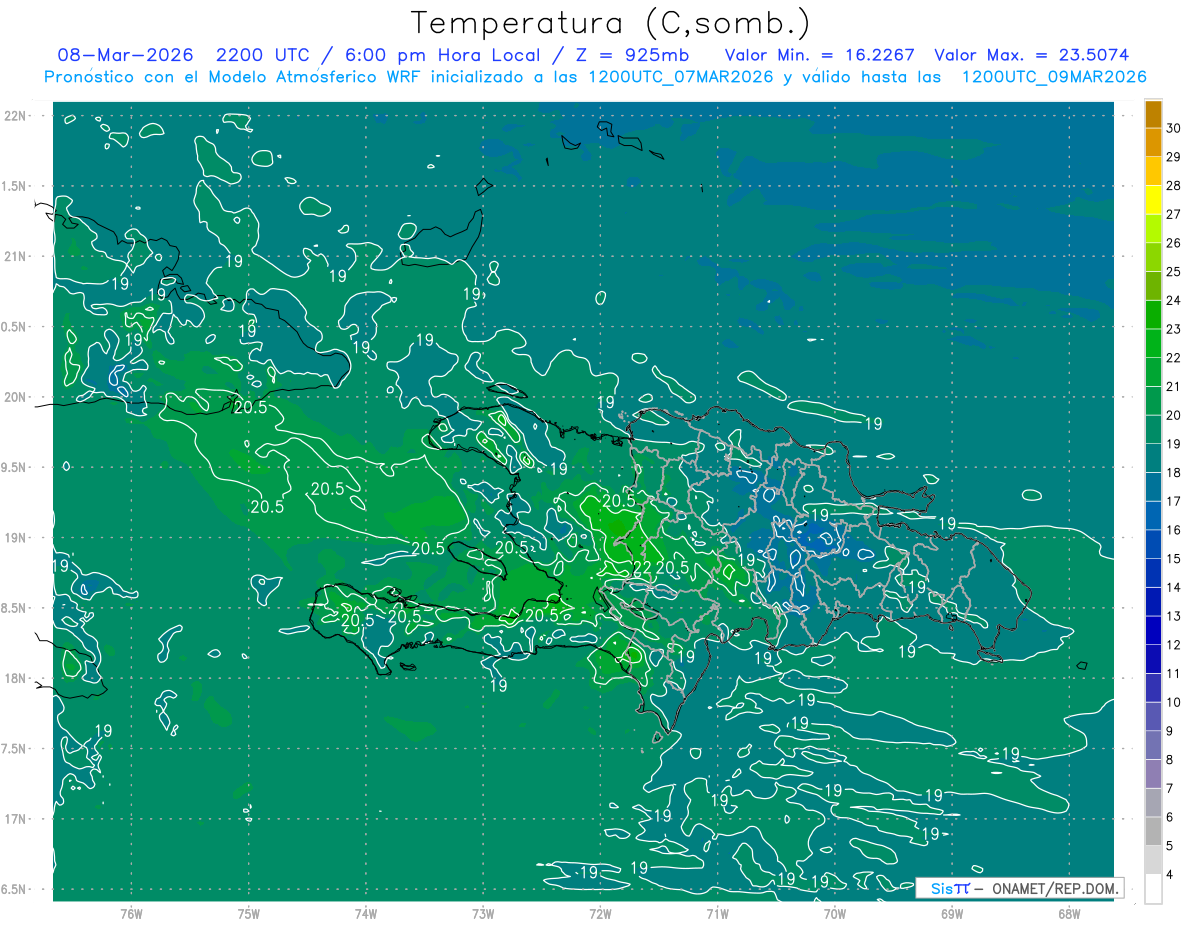Select valid-until time '1200UTC_09MAR2026'

tap(1053, 77)
